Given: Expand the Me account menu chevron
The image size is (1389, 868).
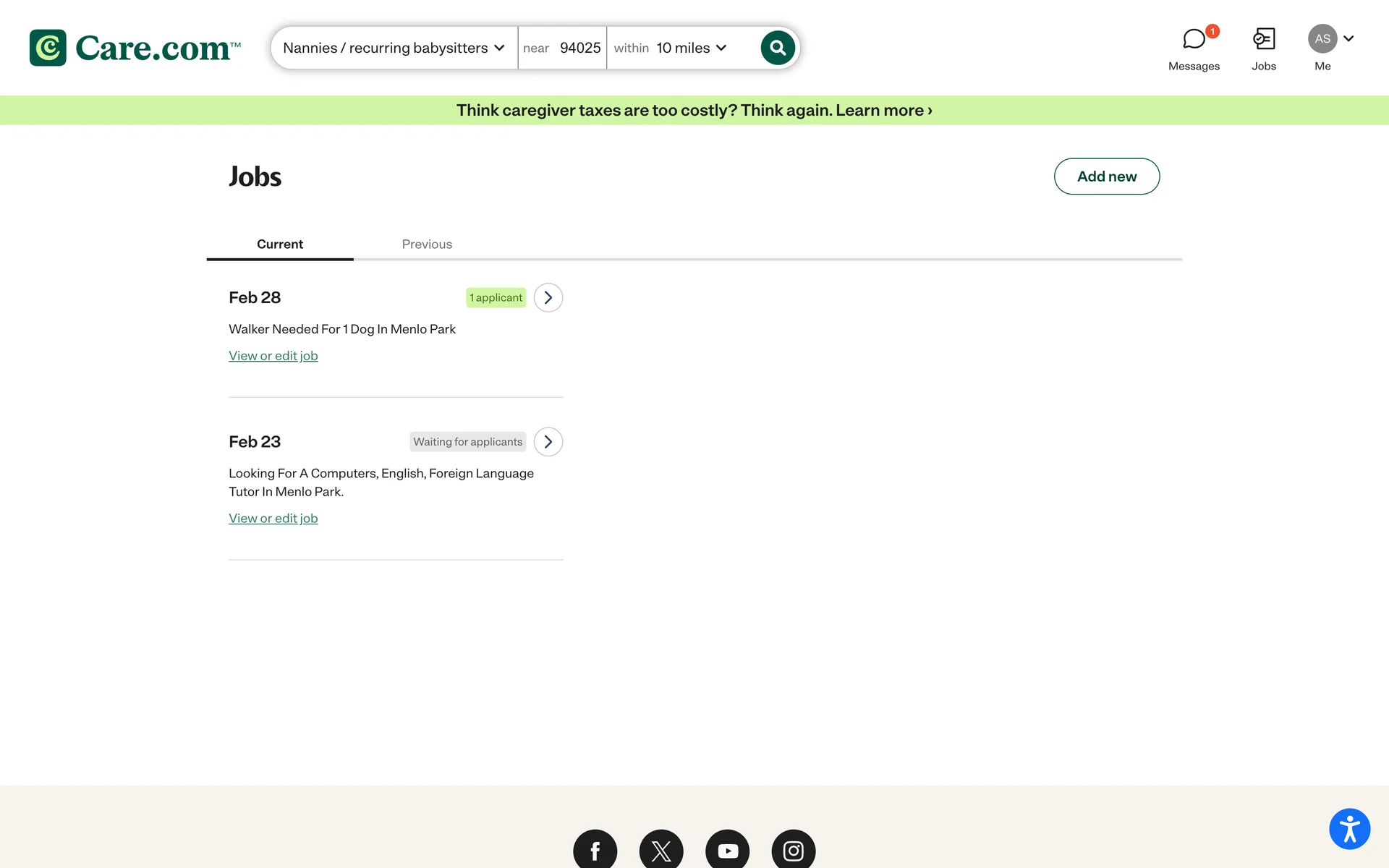Looking at the screenshot, I should click(1348, 39).
